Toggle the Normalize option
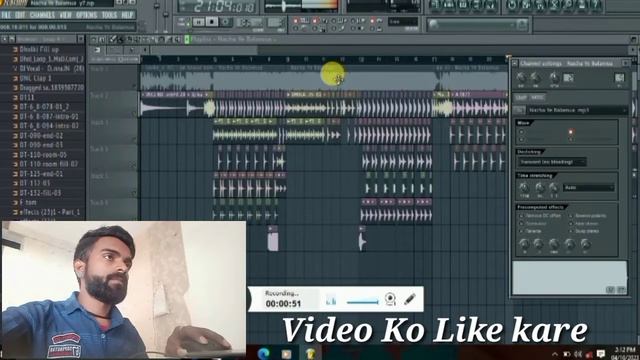The image size is (640, 360). (x=533, y=223)
